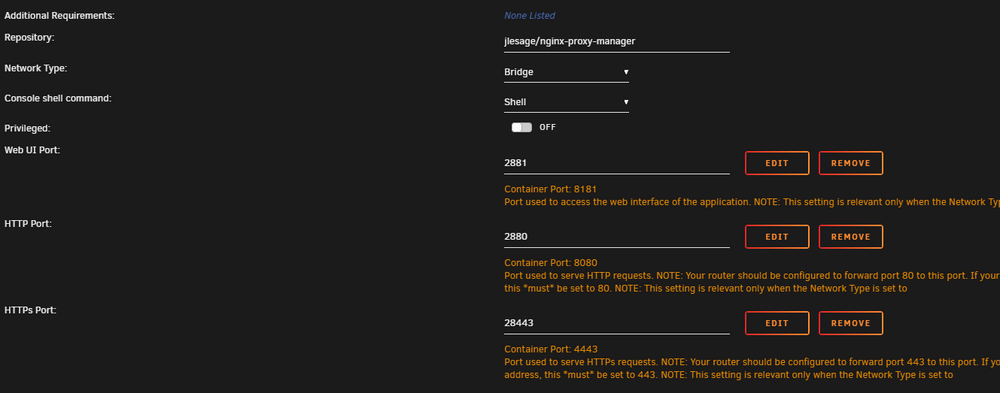
Task: Remove the Web UI Port setting
Action: pyautogui.click(x=851, y=163)
